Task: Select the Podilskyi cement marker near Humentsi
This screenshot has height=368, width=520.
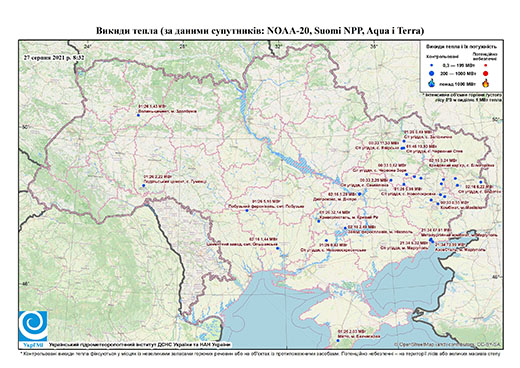Action: [x=144, y=185]
